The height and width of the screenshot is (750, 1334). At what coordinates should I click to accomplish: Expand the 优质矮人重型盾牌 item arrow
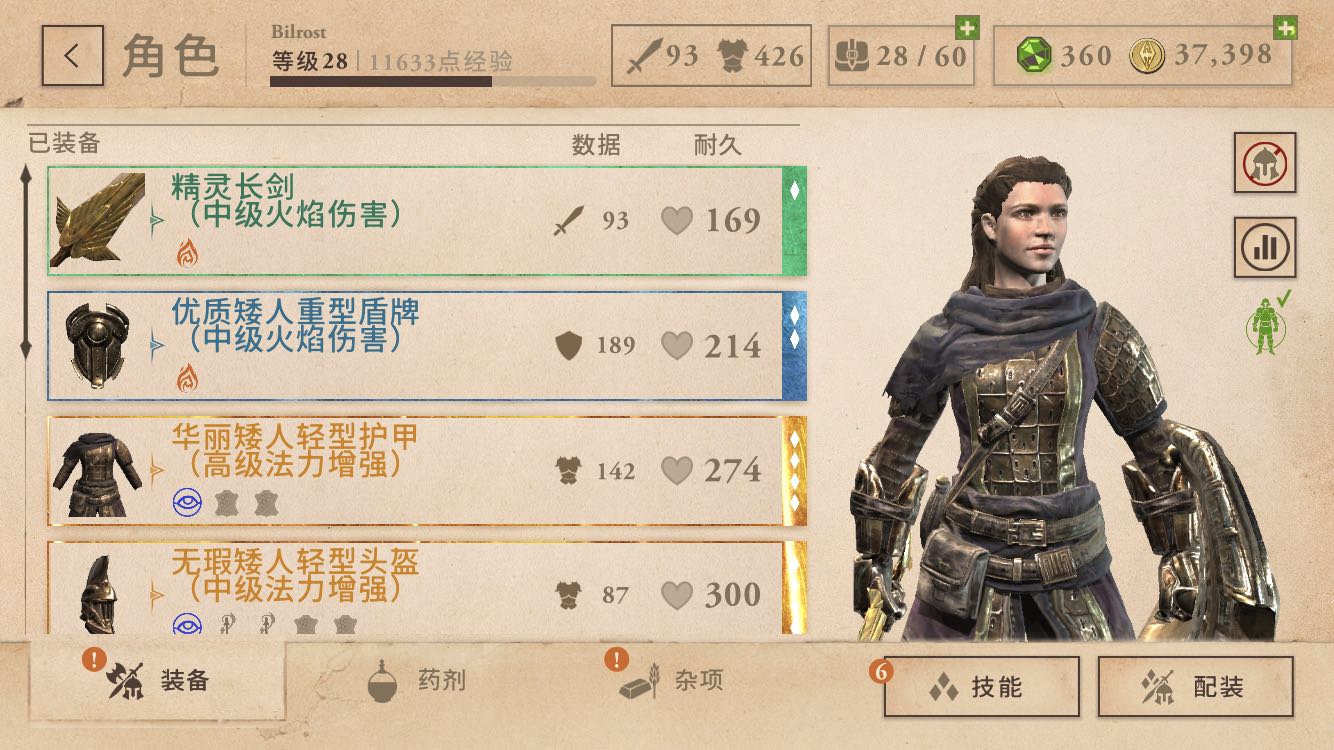[x=157, y=345]
